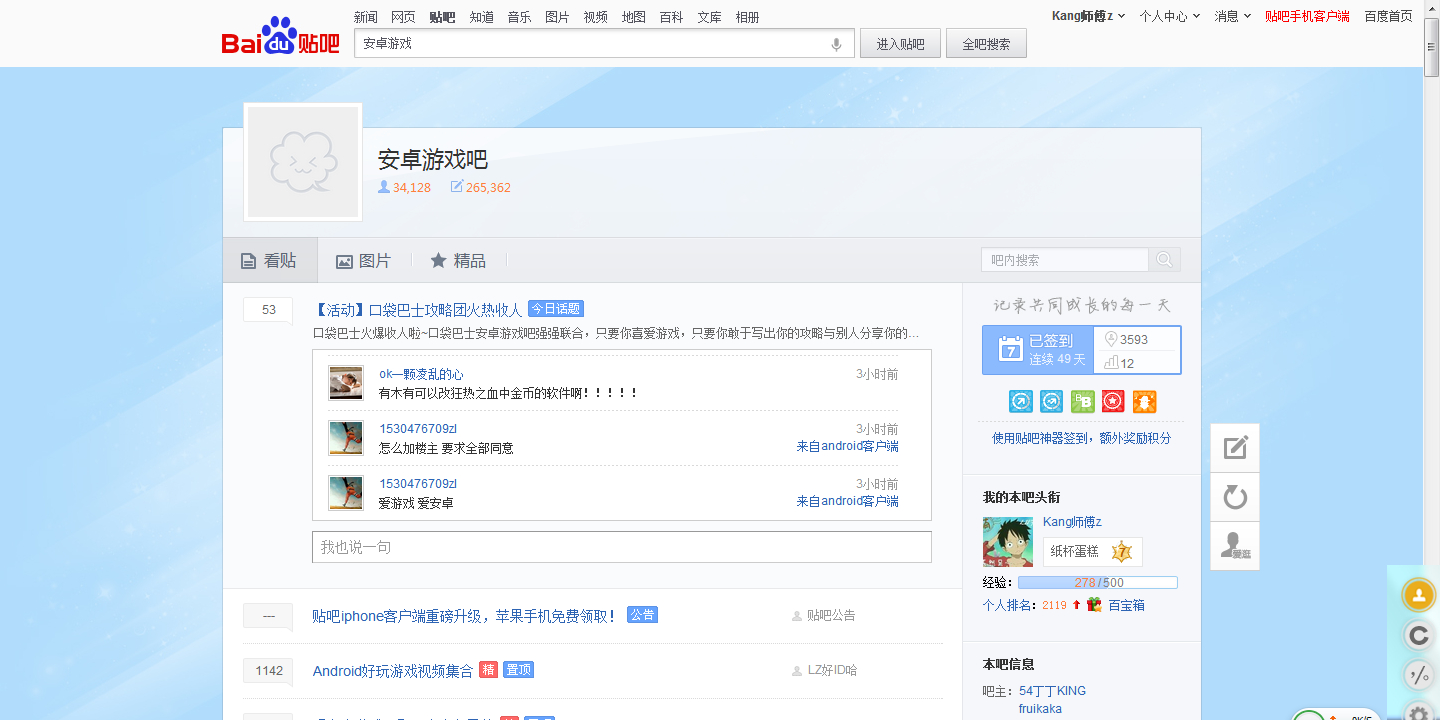Viewport: 1440px width, 720px height.
Task: Open 地图 in the top navigation
Action: pos(634,17)
